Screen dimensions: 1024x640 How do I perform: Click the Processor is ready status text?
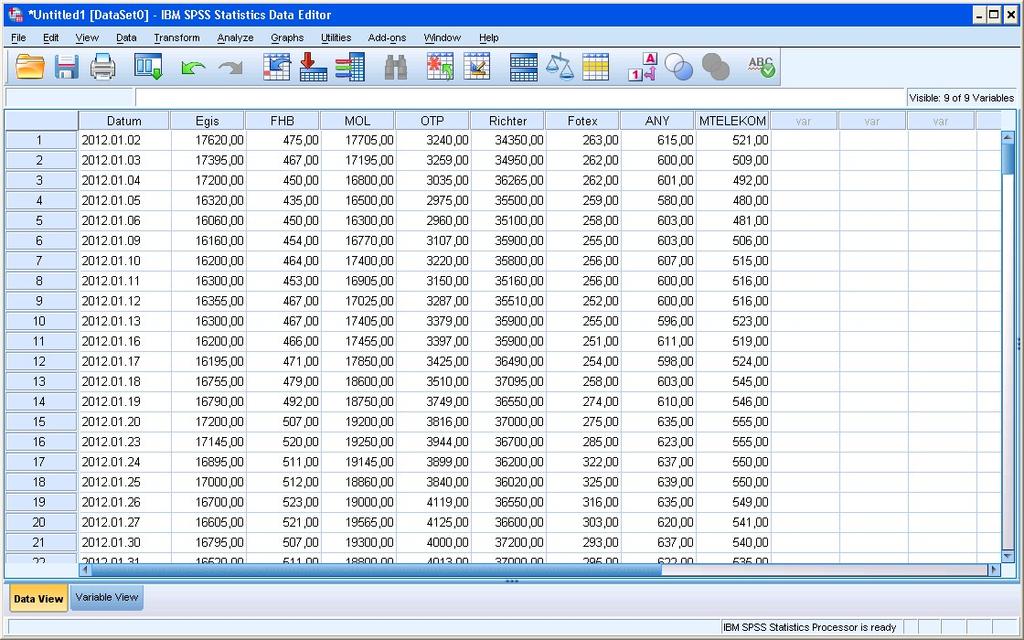click(809, 628)
